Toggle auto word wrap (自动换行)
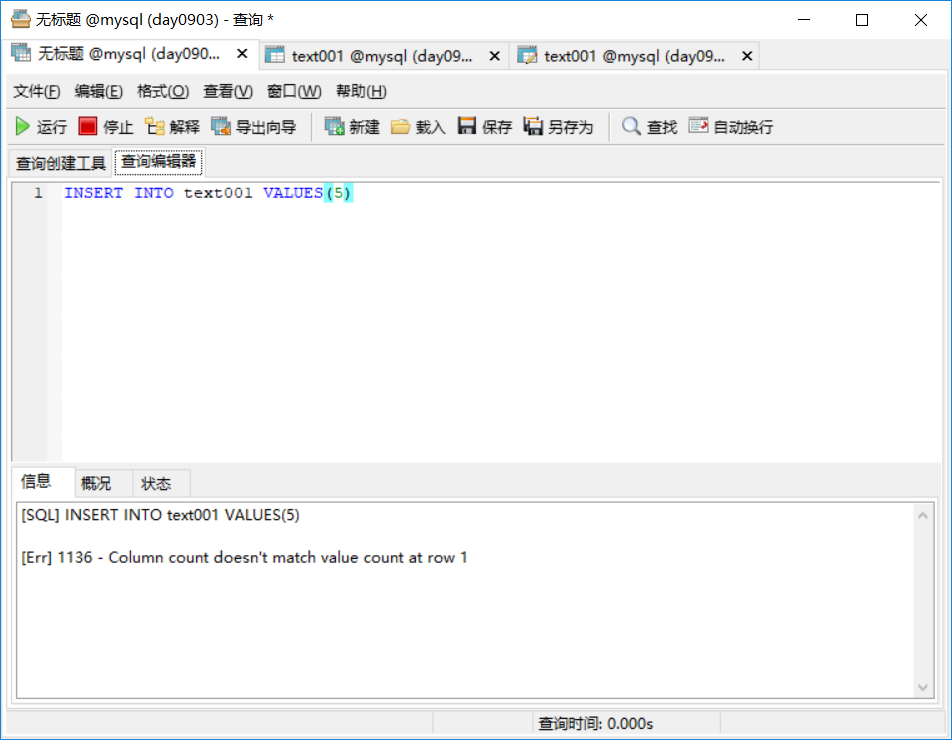This screenshot has height=740, width=952. [x=731, y=126]
